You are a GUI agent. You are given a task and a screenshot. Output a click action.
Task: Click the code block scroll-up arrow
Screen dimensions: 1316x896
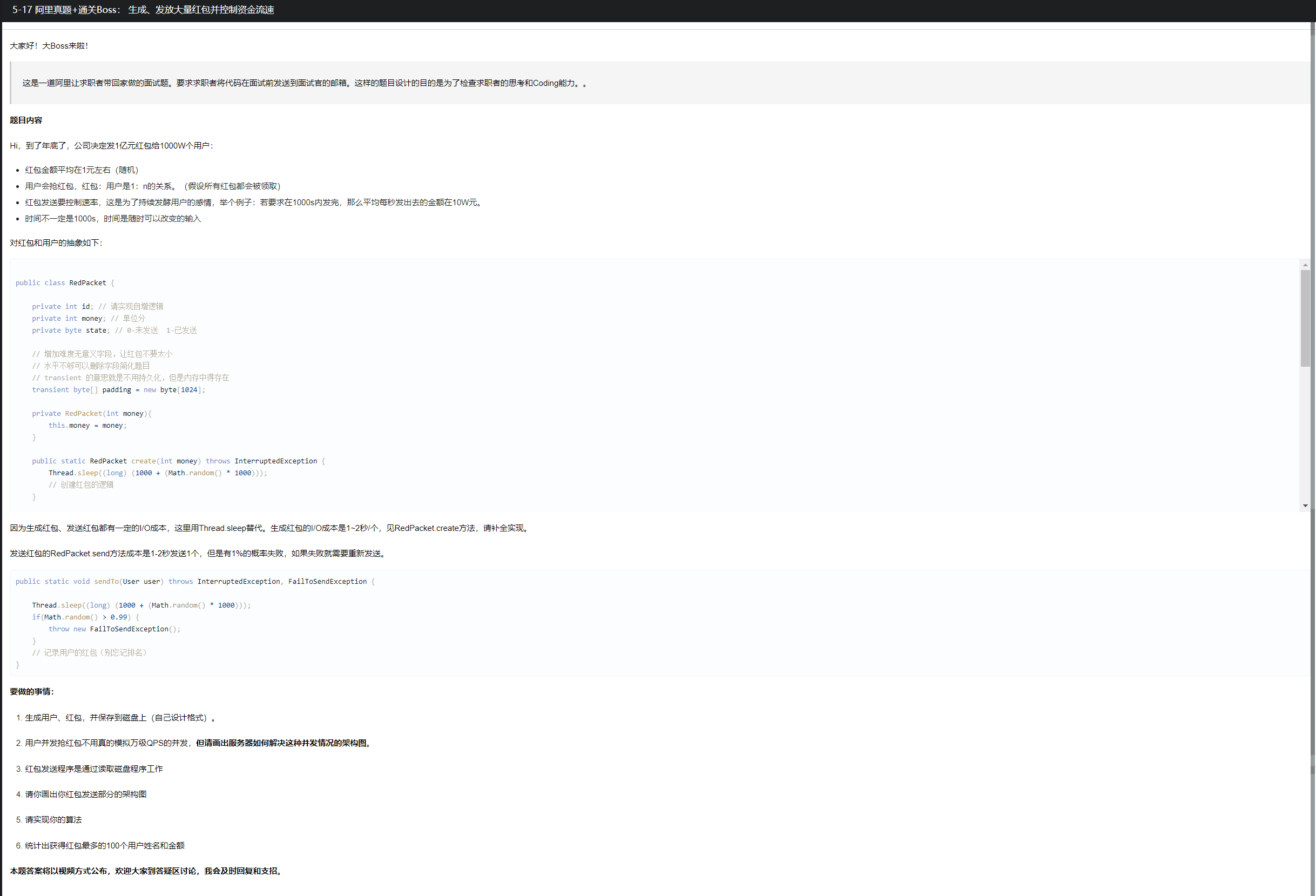[x=1305, y=265]
